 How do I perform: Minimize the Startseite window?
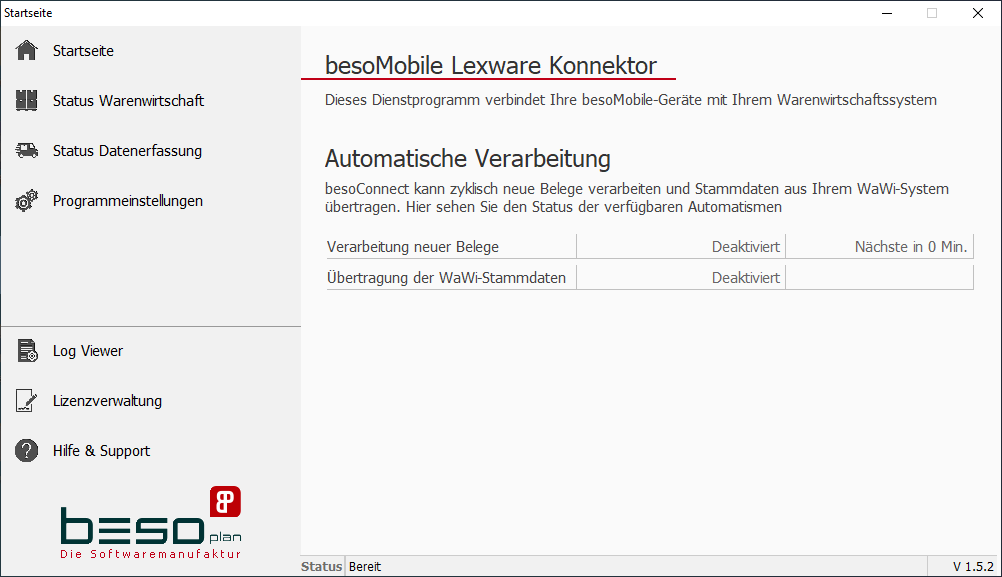coord(887,13)
